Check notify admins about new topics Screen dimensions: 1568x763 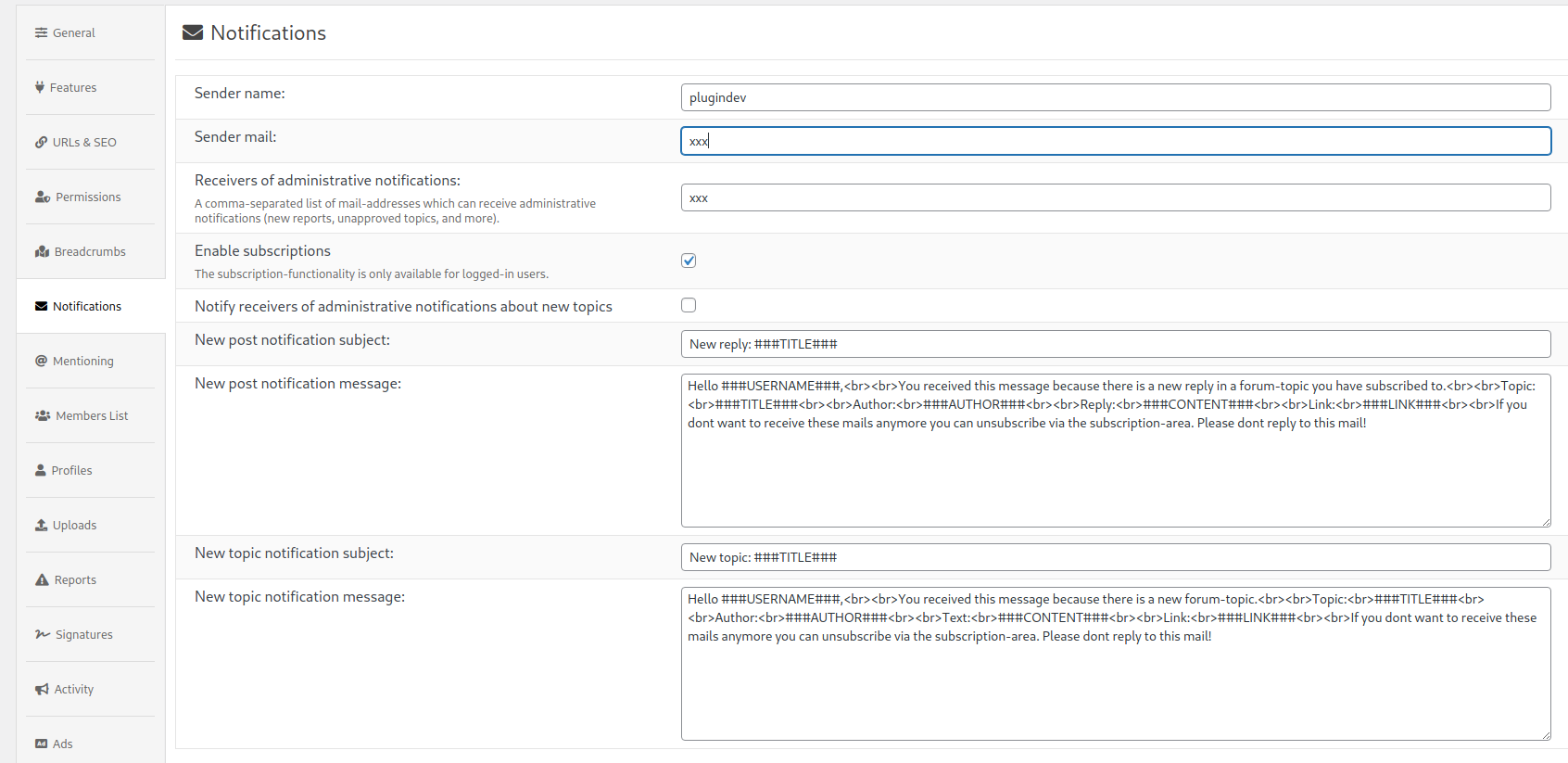tap(689, 305)
